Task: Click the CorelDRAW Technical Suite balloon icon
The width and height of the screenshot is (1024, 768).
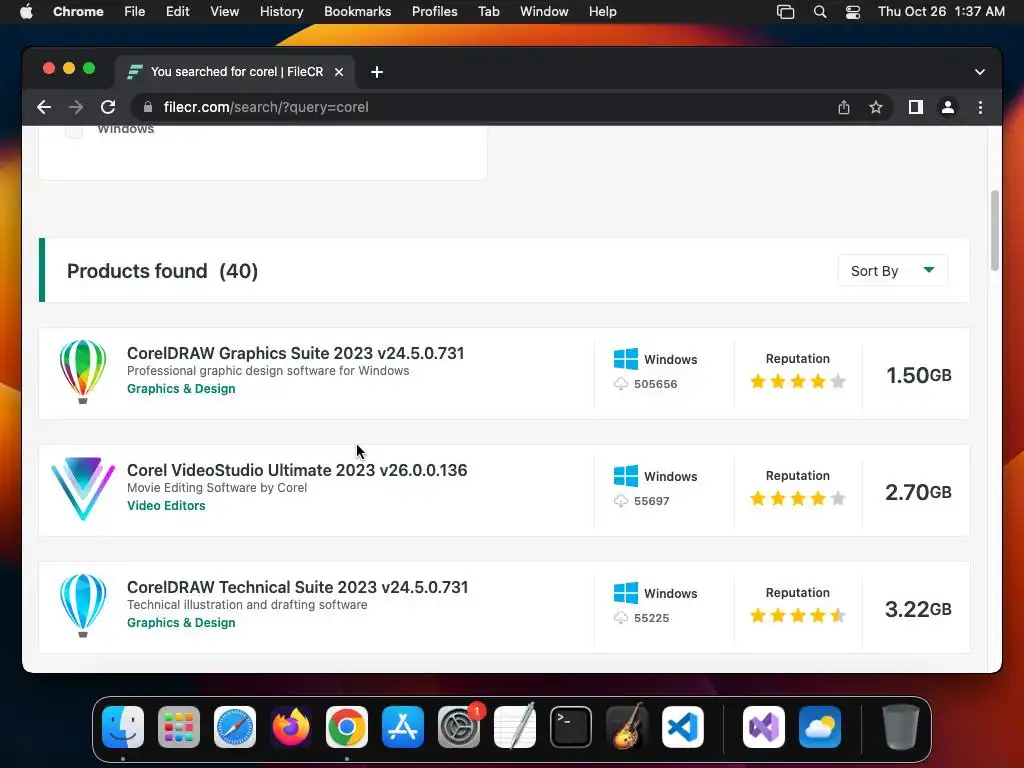Action: (83, 605)
